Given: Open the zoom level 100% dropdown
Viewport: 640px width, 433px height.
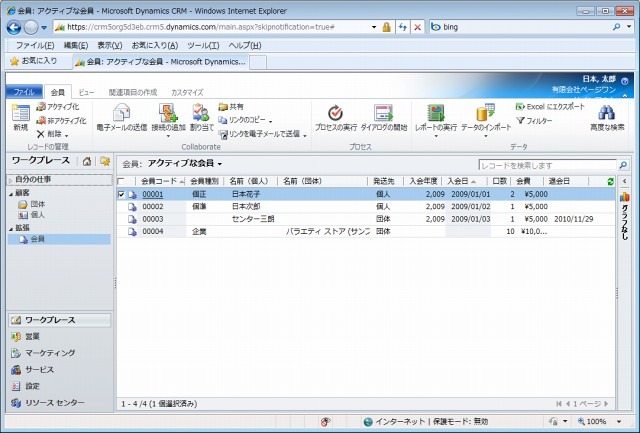Looking at the screenshot, I should (619, 422).
